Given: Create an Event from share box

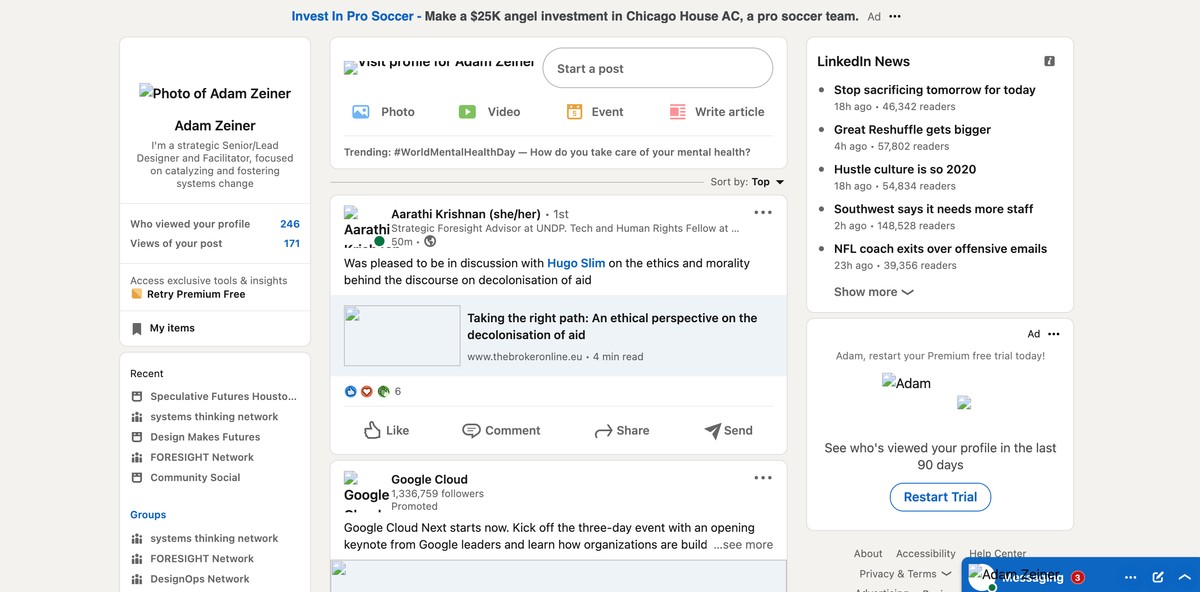Looking at the screenshot, I should click(x=595, y=112).
